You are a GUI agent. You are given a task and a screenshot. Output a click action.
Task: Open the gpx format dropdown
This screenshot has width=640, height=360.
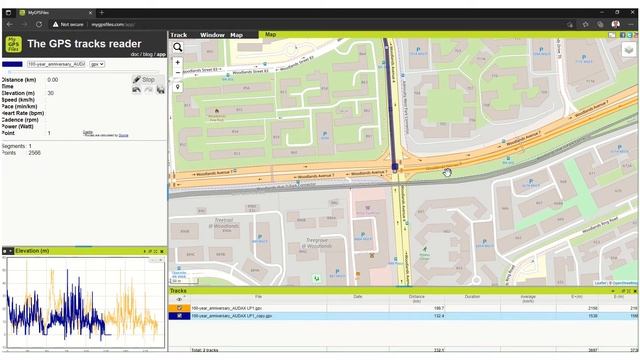coord(97,64)
